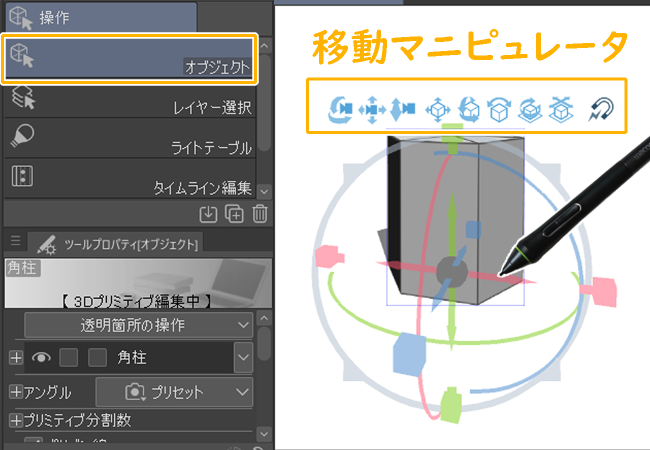Image resolution: width=650 pixels, height=450 pixels.
Task: Click the プリミティブ分割数 label text
Action: [x=78, y=421]
